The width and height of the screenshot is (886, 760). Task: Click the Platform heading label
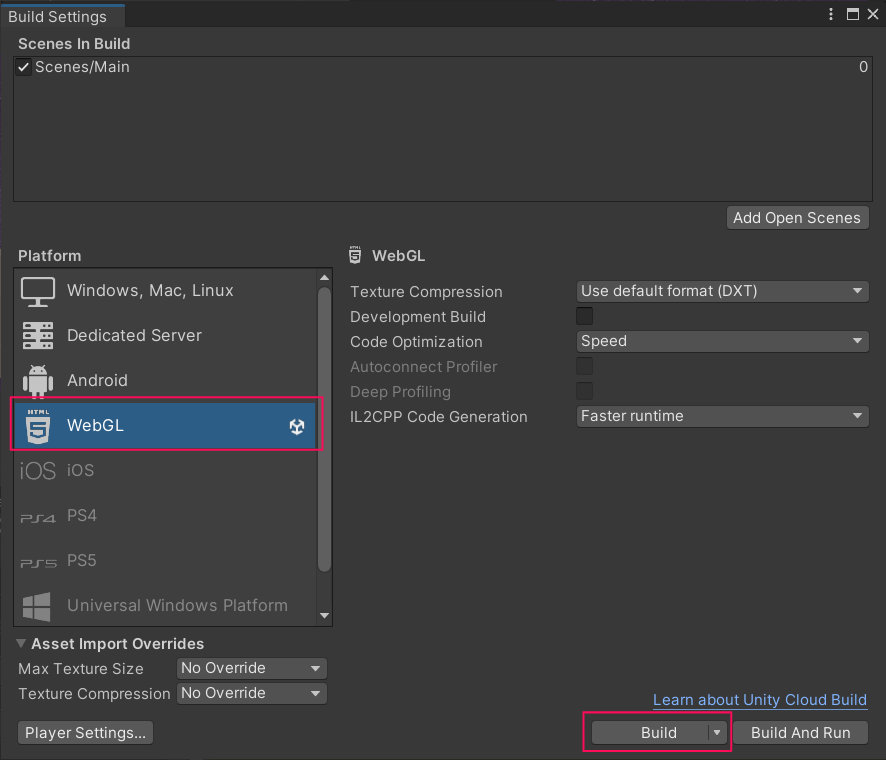(x=50, y=256)
